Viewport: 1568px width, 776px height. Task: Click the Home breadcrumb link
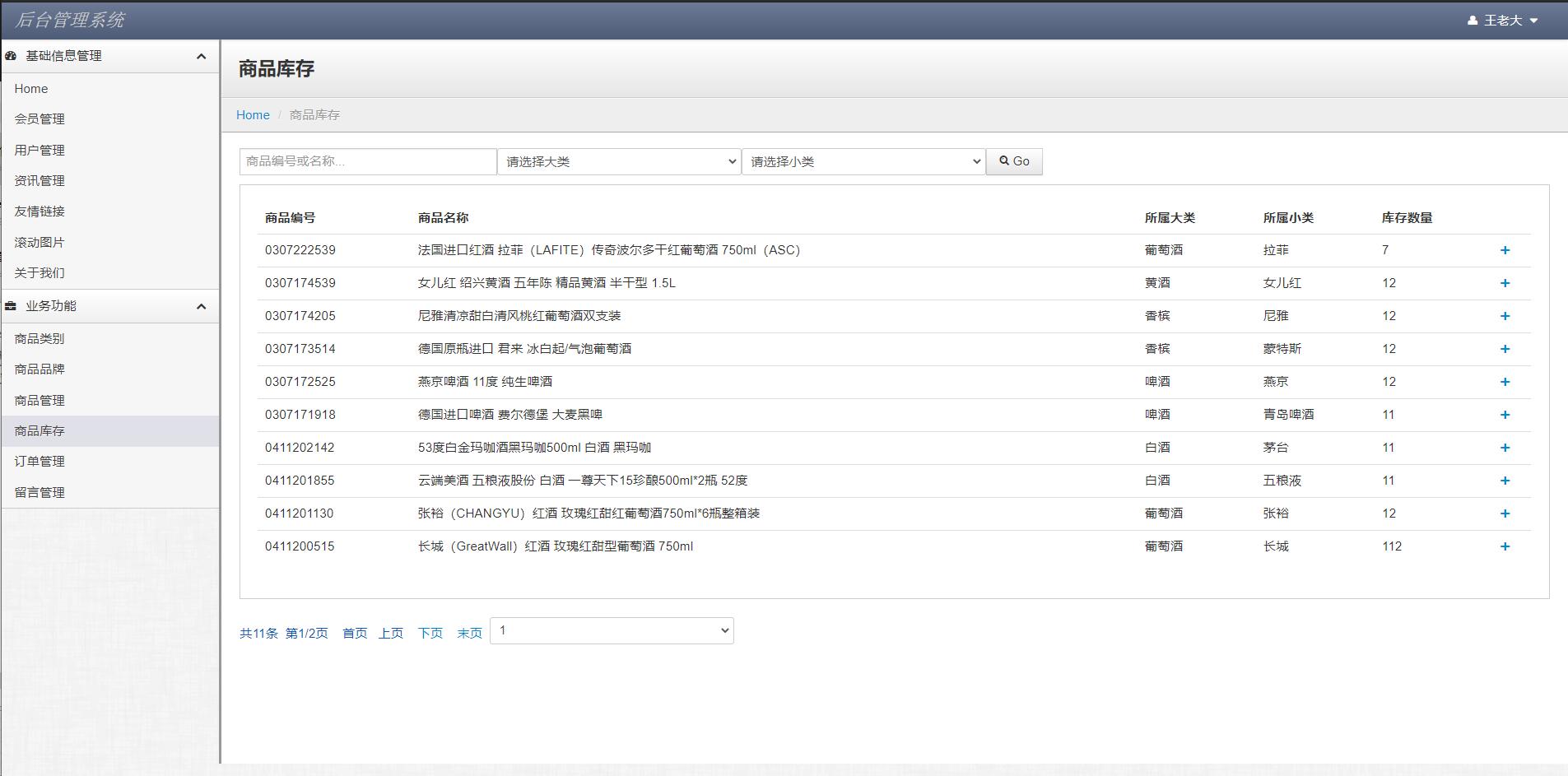(x=253, y=114)
